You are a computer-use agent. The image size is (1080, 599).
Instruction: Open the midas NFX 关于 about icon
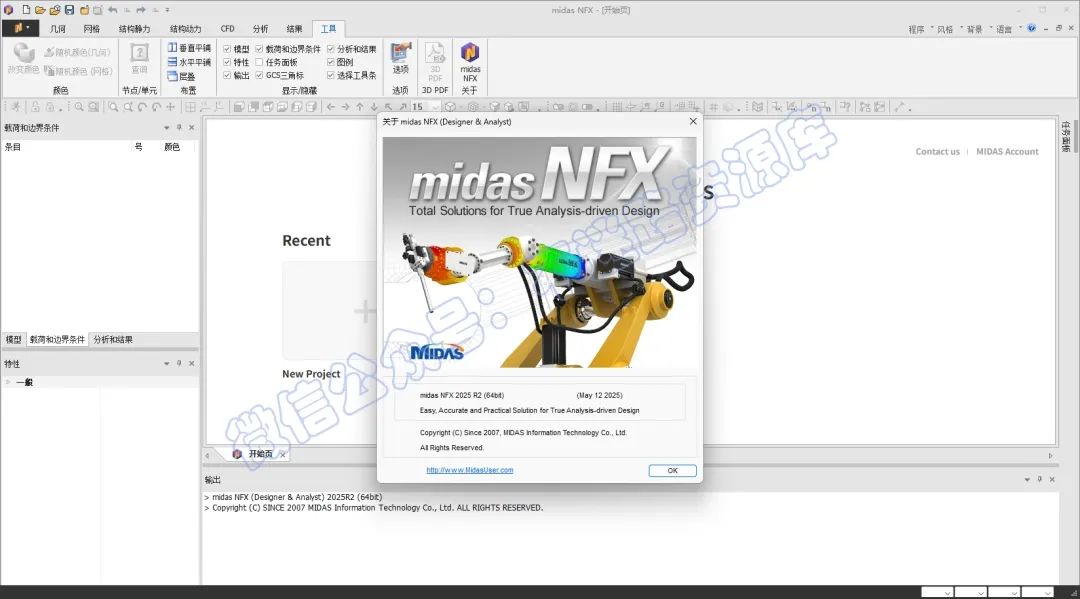470,62
